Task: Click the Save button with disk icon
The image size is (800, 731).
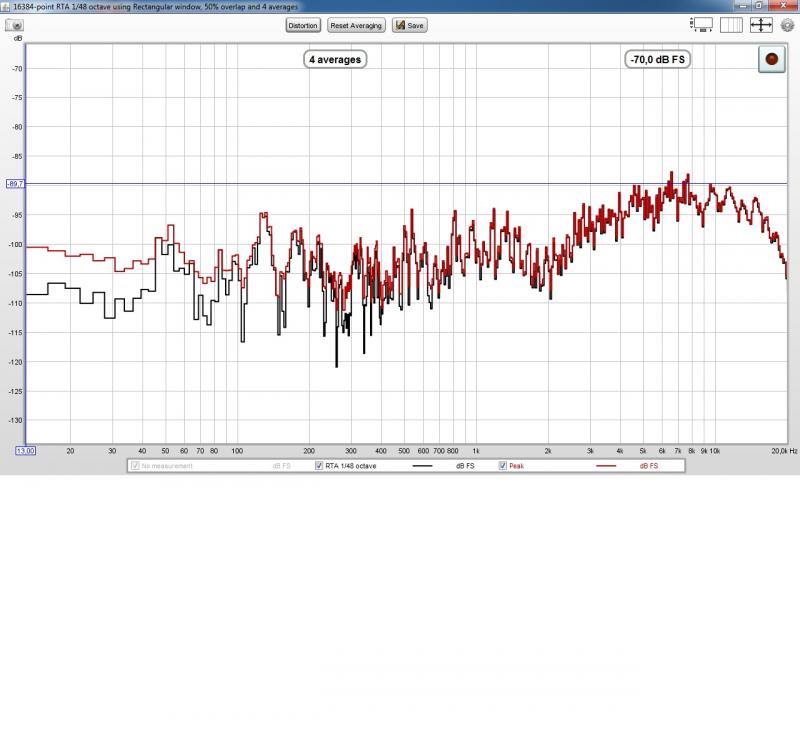Action: coord(410,25)
